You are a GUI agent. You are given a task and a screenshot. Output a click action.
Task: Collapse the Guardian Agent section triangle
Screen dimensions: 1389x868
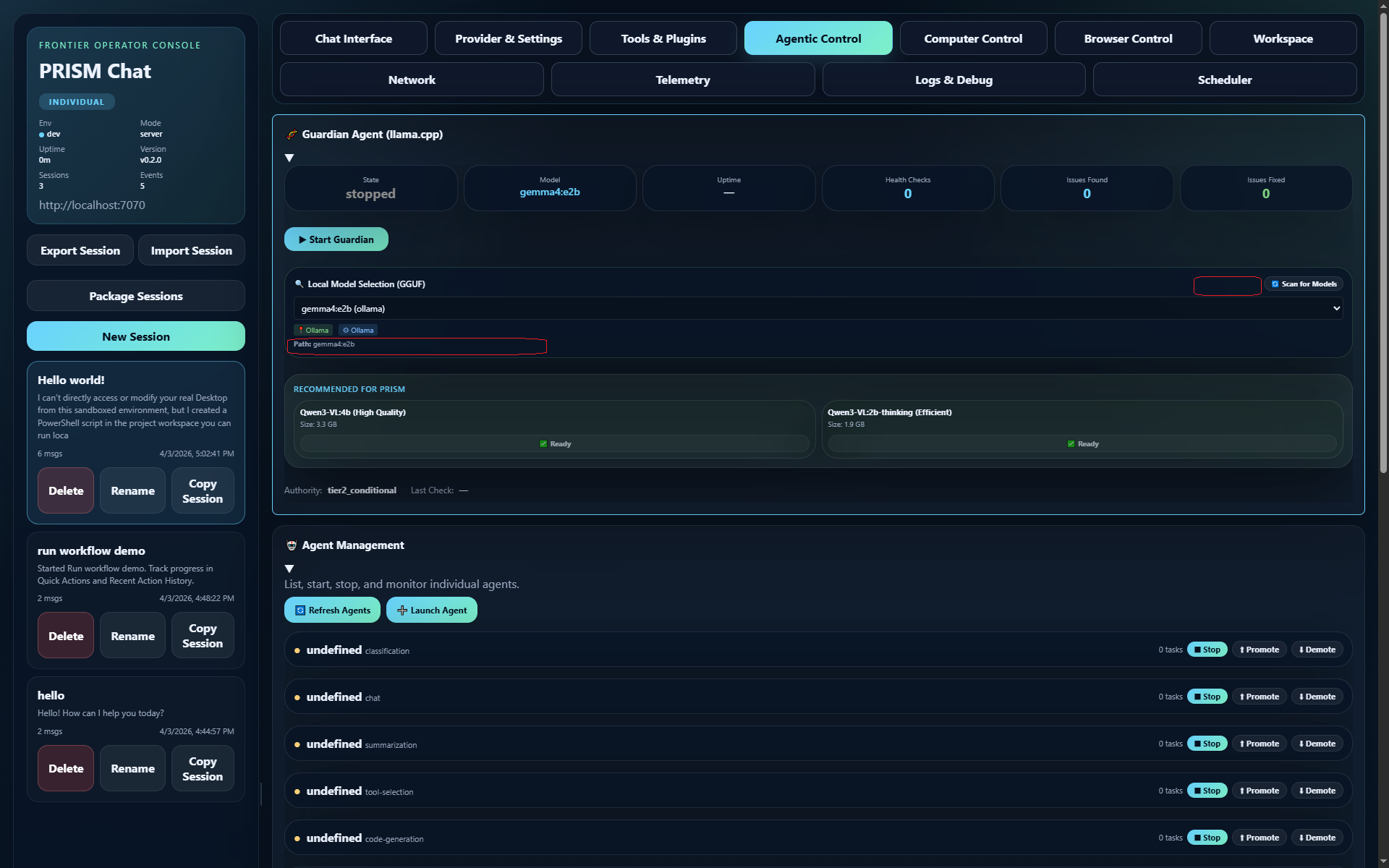[x=289, y=158]
